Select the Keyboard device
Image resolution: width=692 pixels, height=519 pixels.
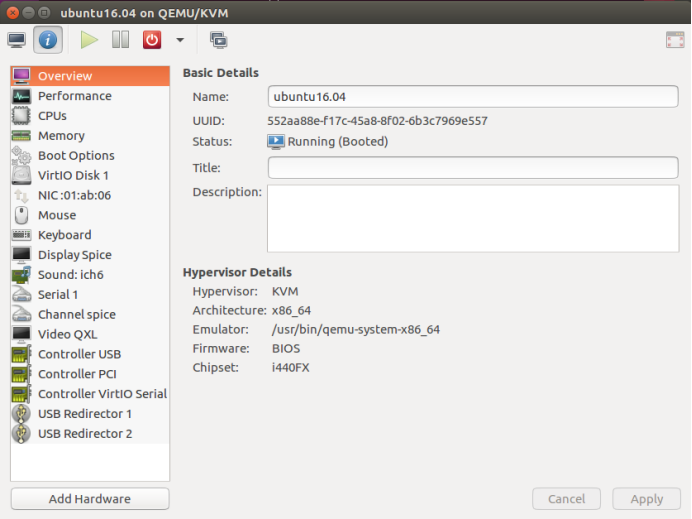pos(90,235)
